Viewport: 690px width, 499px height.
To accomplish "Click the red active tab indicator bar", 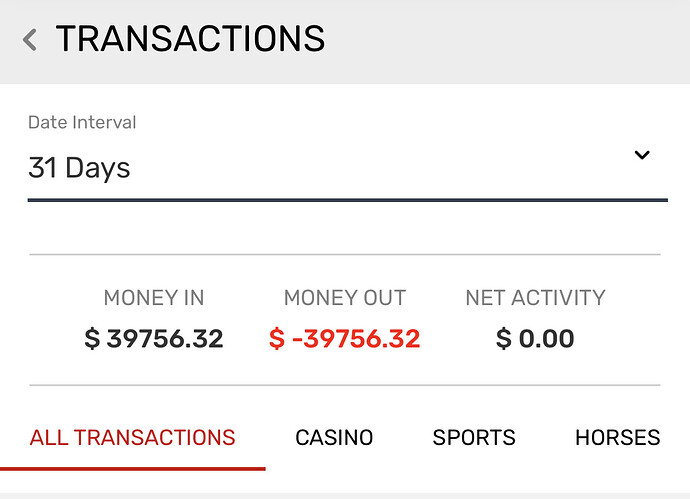I will [132, 469].
